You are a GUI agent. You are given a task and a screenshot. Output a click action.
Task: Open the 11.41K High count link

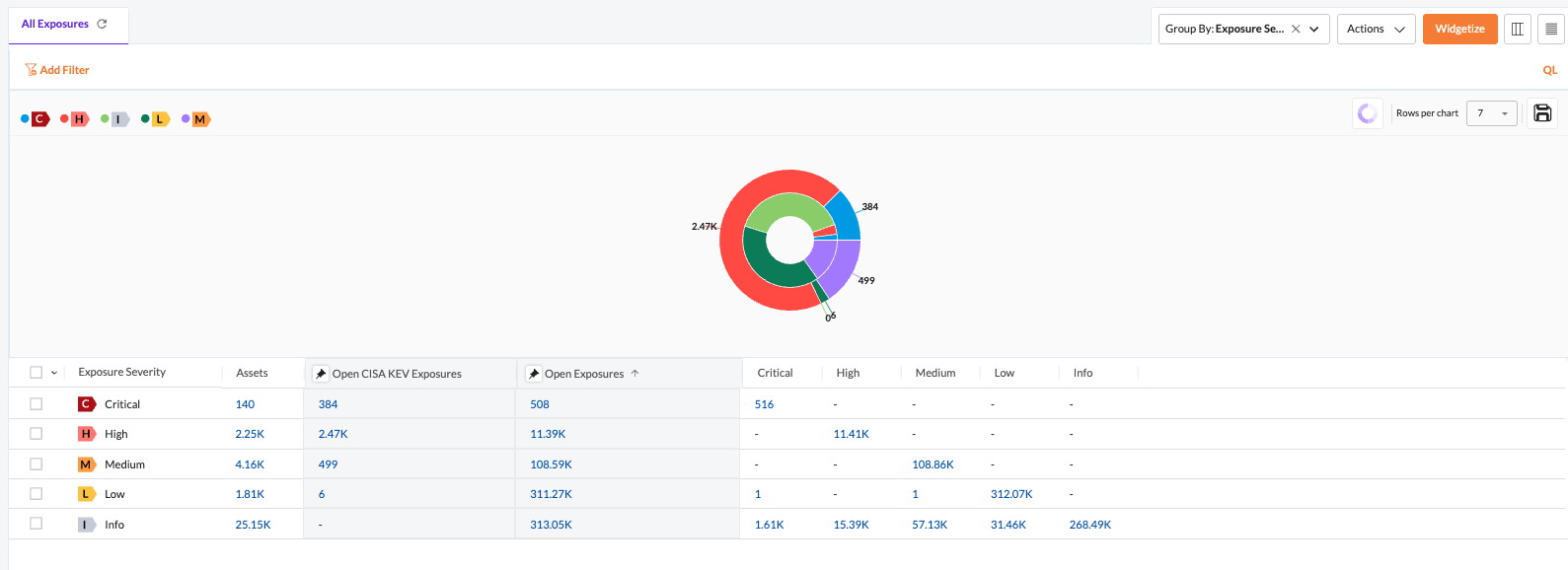[851, 434]
